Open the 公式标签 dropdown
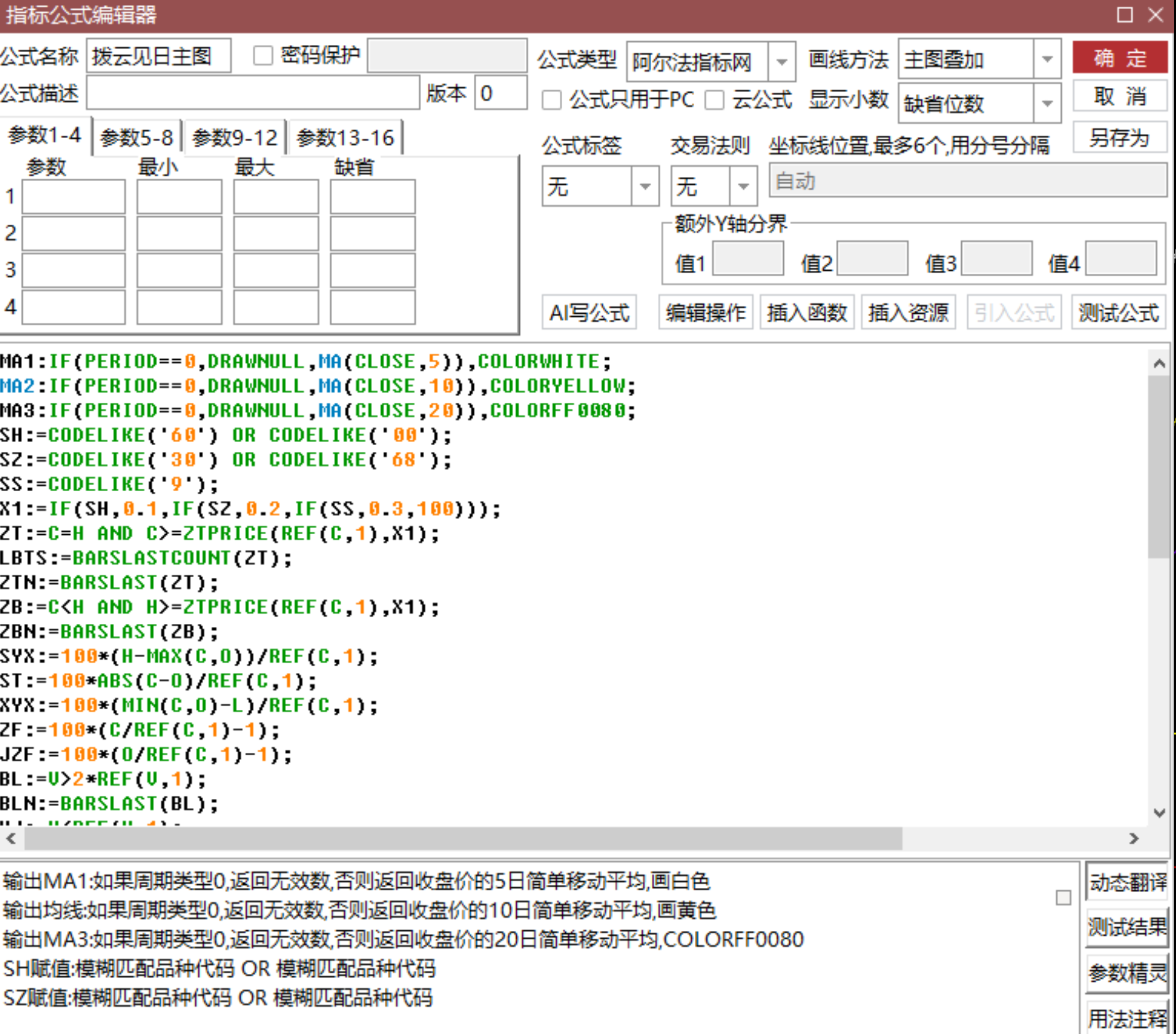This screenshot has width=1176, height=1034. point(645,186)
